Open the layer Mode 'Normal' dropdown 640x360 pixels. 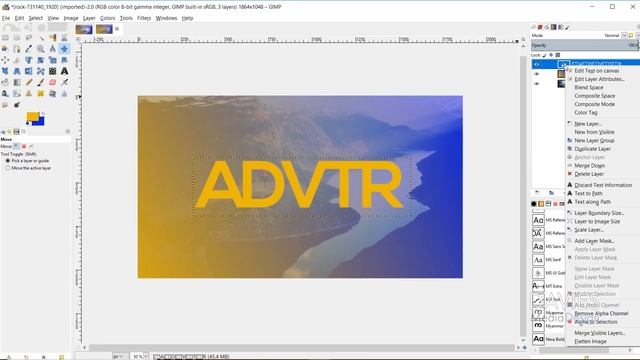click(x=616, y=36)
